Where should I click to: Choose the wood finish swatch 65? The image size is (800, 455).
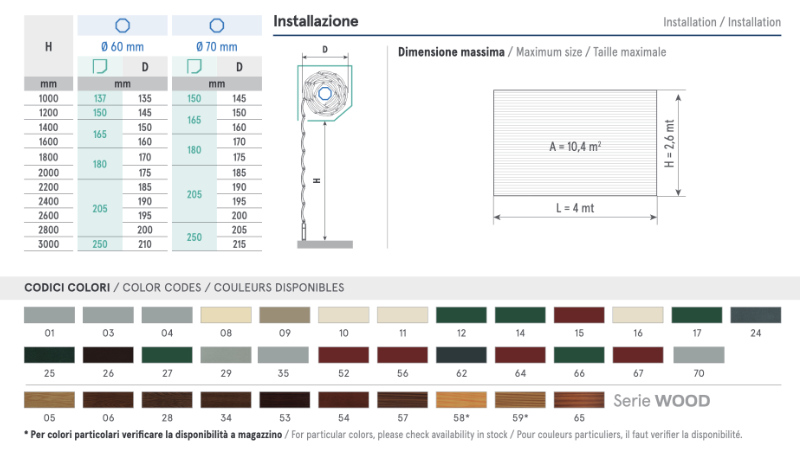coord(579,401)
